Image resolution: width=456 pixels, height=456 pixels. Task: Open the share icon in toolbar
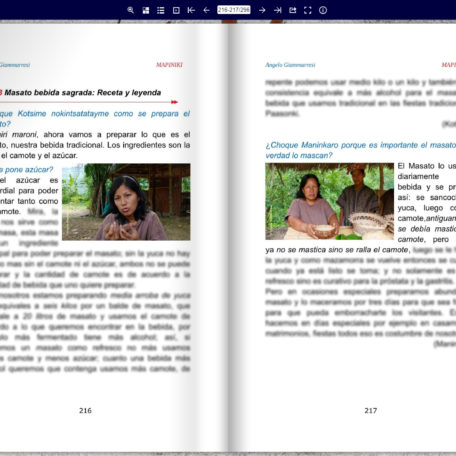coord(293,10)
